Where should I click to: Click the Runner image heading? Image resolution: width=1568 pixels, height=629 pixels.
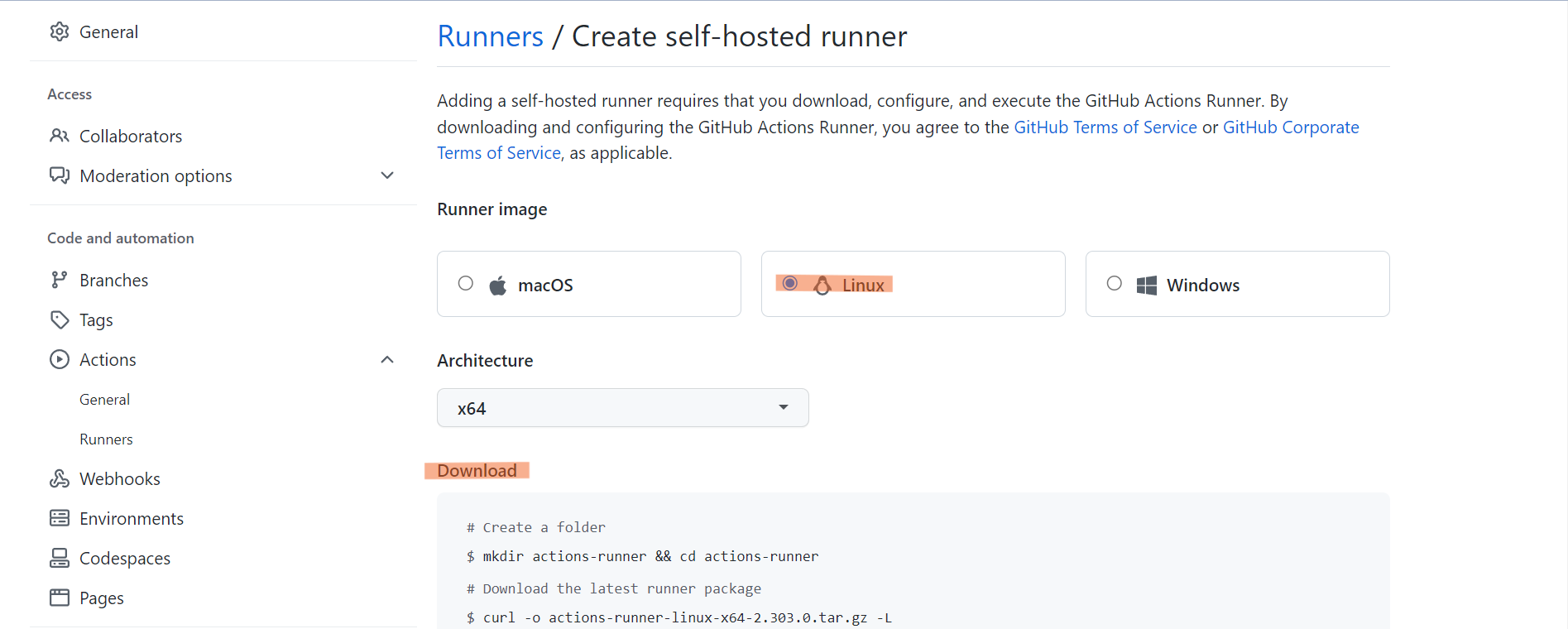click(x=492, y=209)
